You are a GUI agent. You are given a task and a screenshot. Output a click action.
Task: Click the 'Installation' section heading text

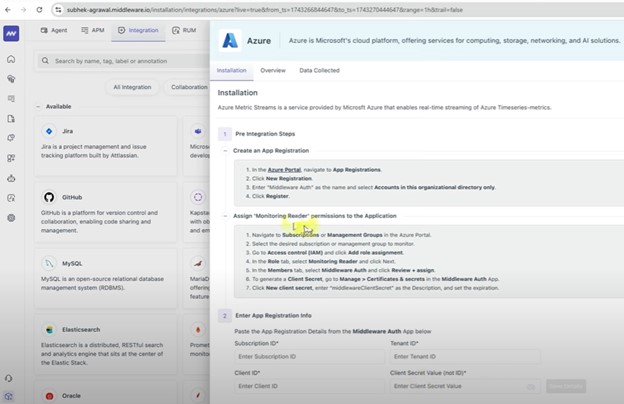point(238,93)
